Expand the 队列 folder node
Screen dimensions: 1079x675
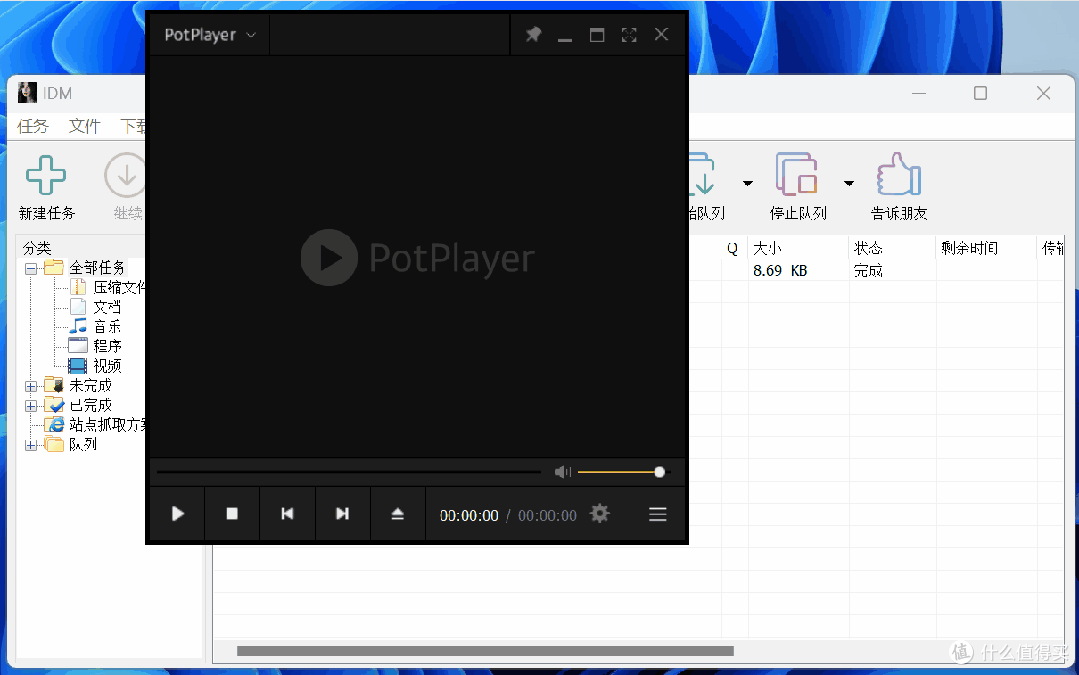click(x=31, y=446)
